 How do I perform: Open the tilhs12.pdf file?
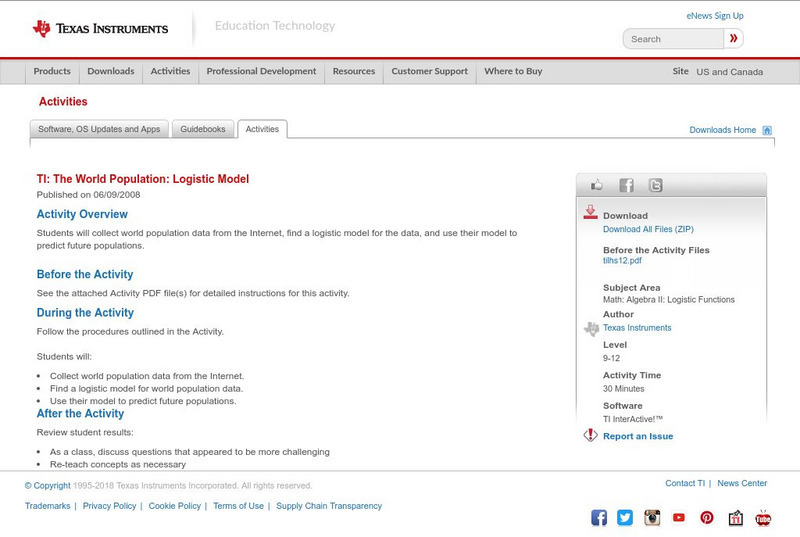point(622,261)
